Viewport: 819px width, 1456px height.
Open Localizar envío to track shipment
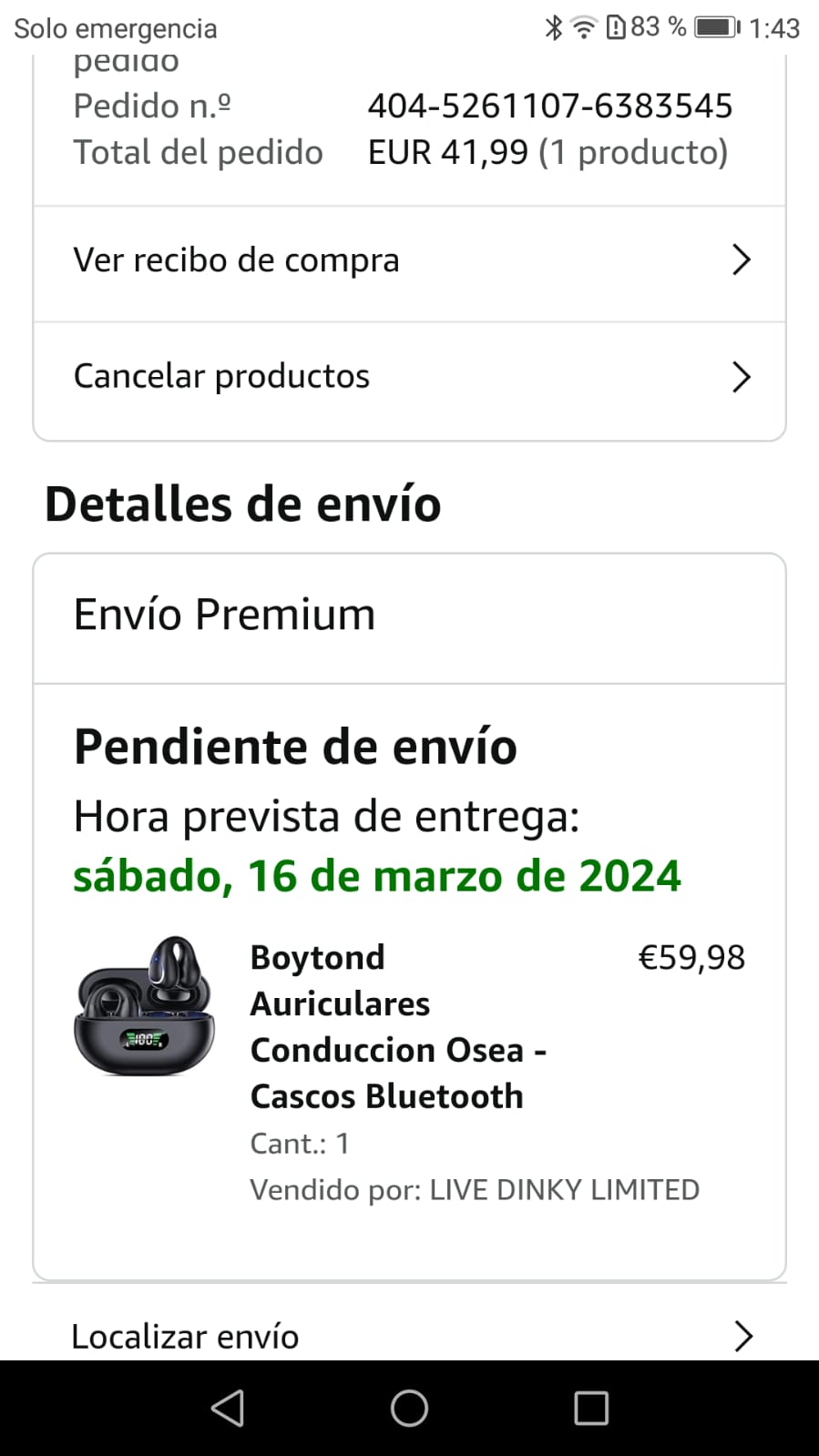coord(185,1336)
